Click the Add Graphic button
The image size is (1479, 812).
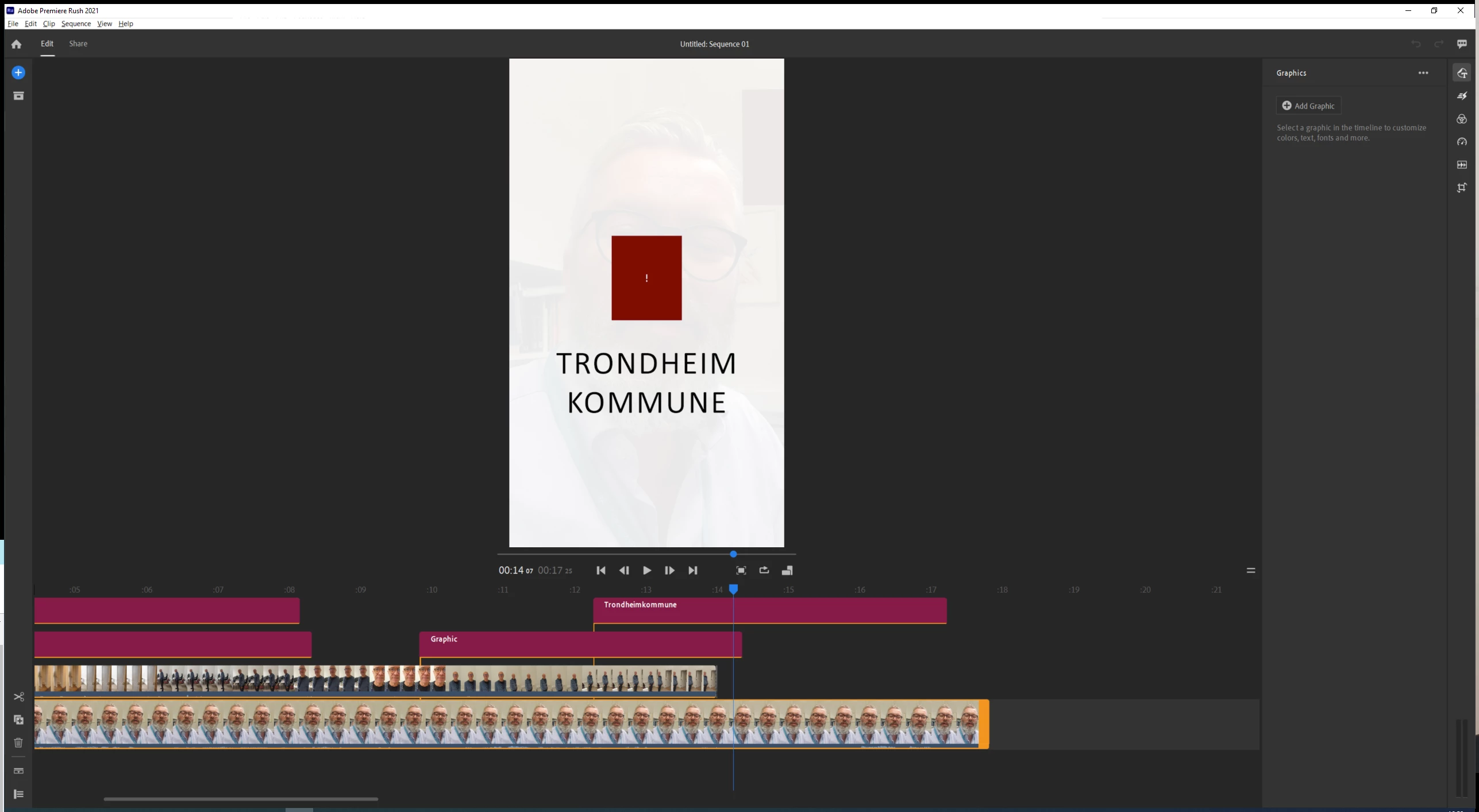coord(1308,106)
